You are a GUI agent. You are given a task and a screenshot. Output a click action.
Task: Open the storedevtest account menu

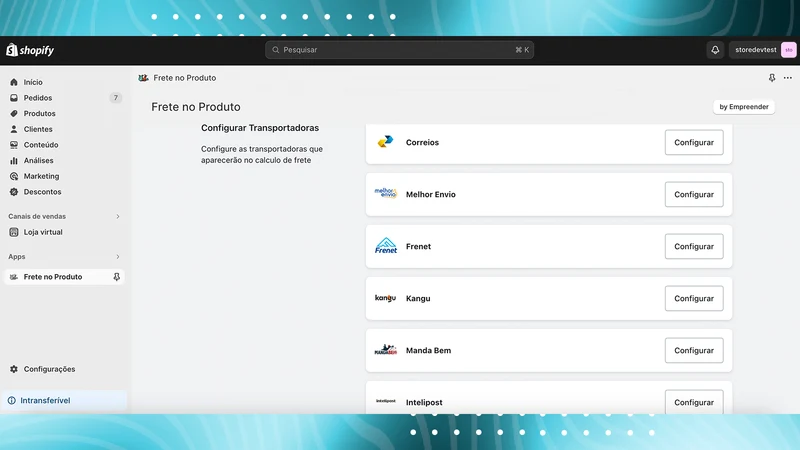click(763, 50)
